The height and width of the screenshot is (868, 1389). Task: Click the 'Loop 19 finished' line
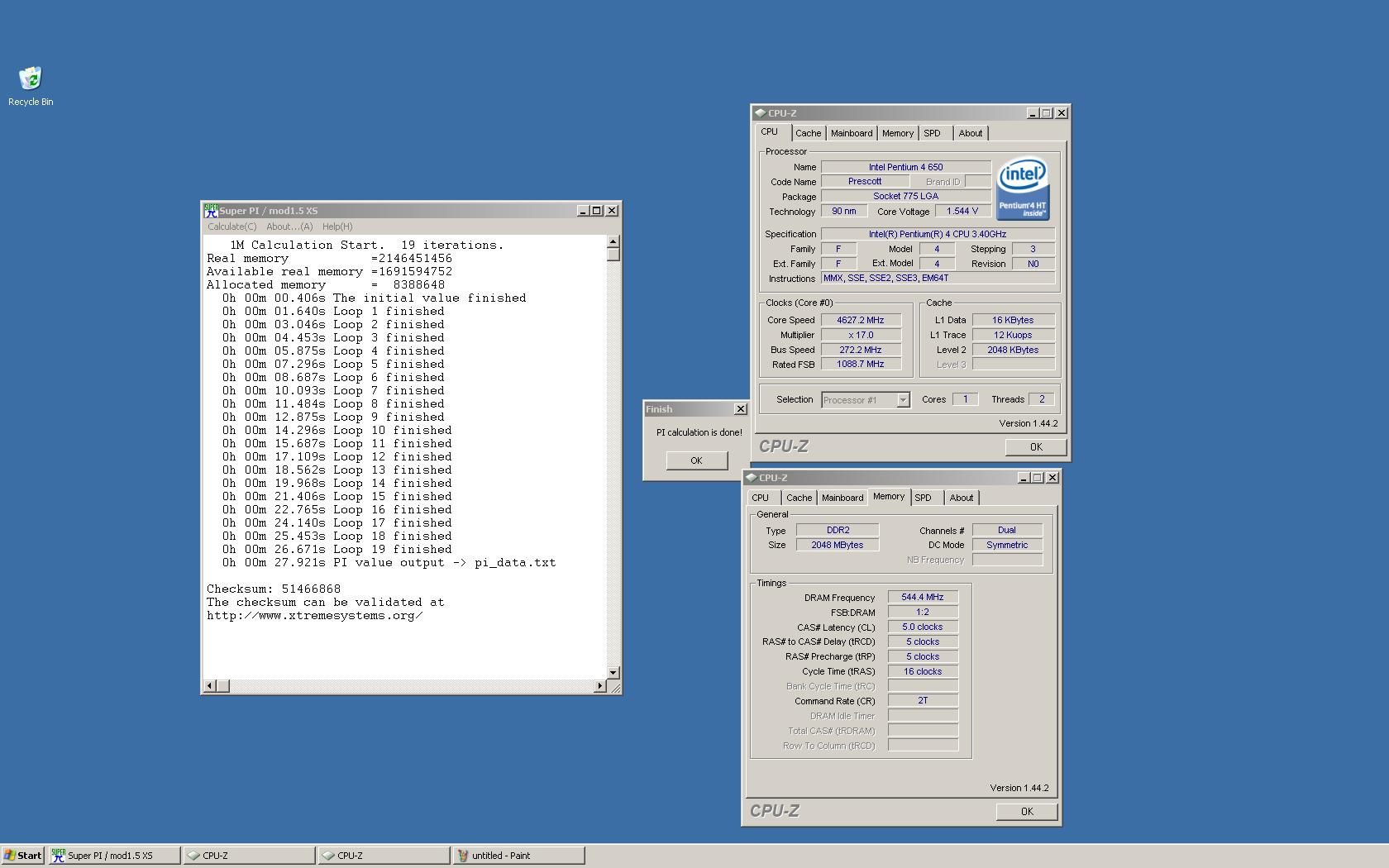coord(337,550)
